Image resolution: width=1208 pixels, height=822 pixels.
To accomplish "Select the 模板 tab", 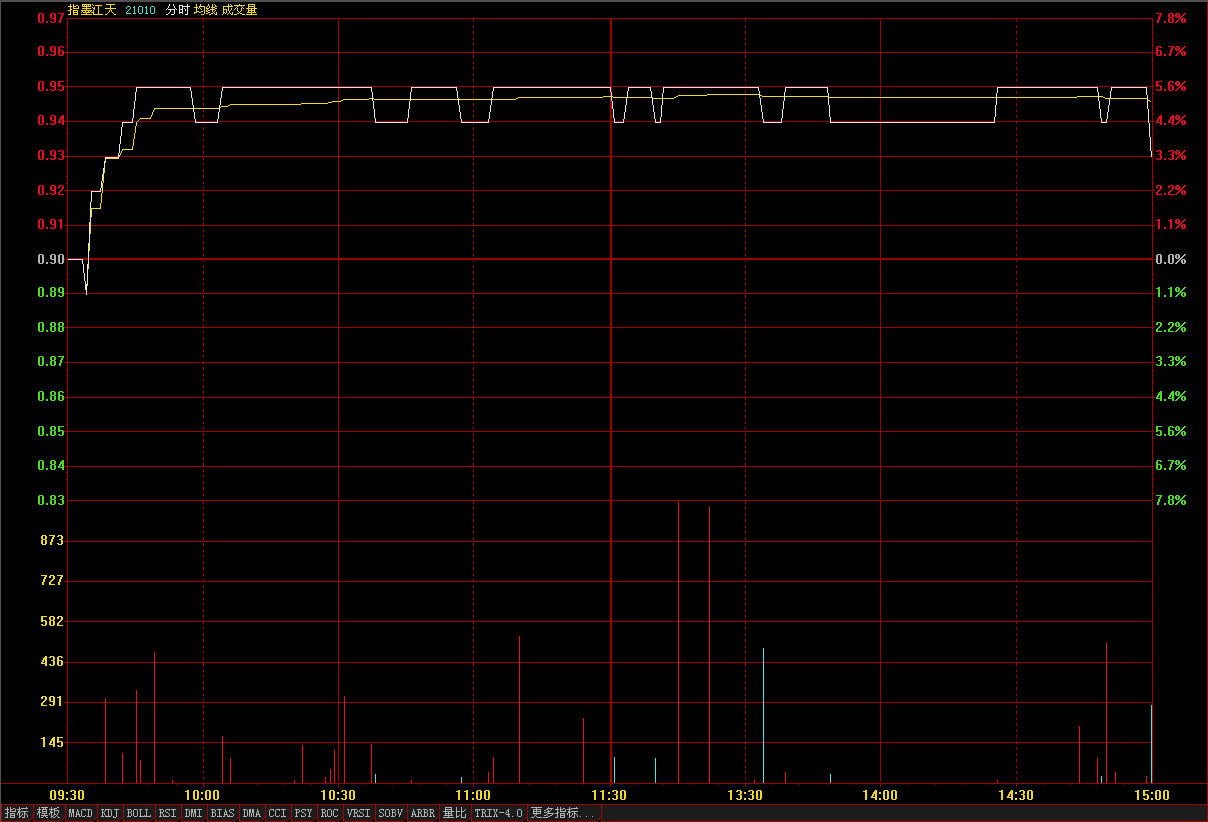I will pyautogui.click(x=49, y=813).
